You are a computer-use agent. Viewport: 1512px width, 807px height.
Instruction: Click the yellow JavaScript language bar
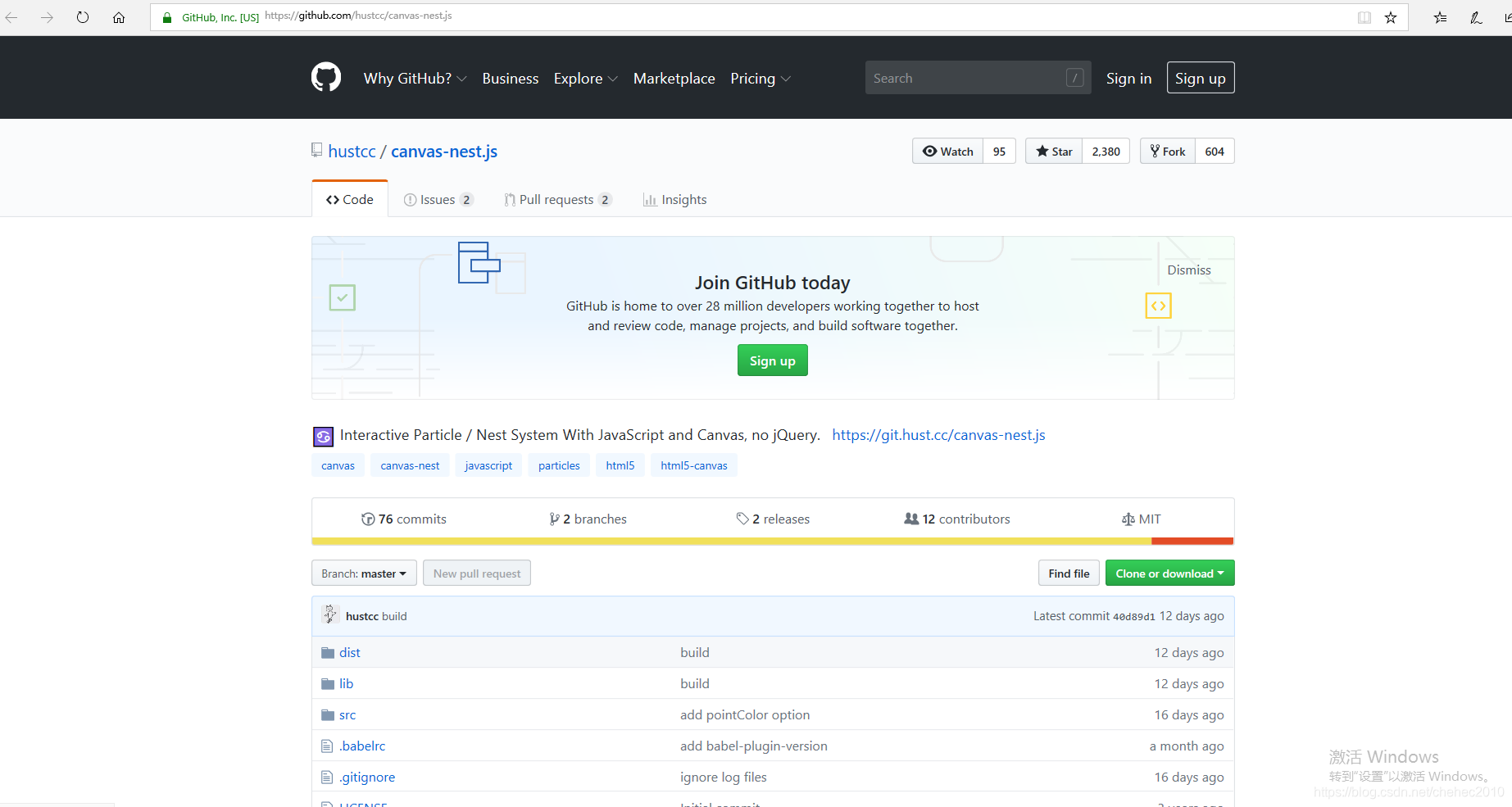coord(732,541)
